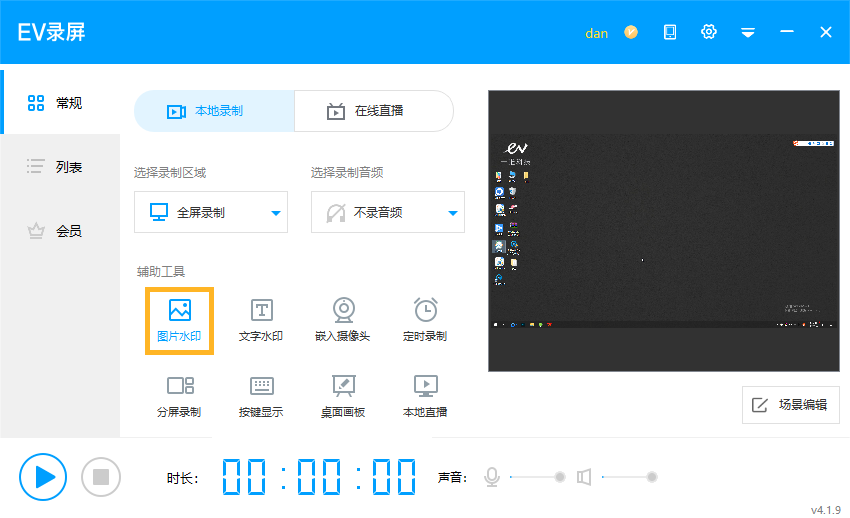The width and height of the screenshot is (850, 518).
Task: Open the 文字水印 text watermark tool
Action: (x=261, y=321)
